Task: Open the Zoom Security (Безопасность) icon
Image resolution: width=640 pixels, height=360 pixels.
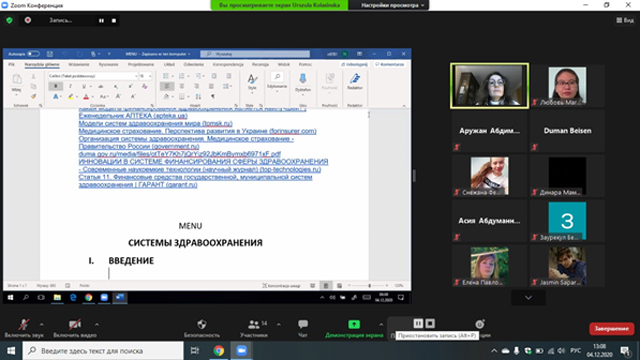Action: coord(202,324)
